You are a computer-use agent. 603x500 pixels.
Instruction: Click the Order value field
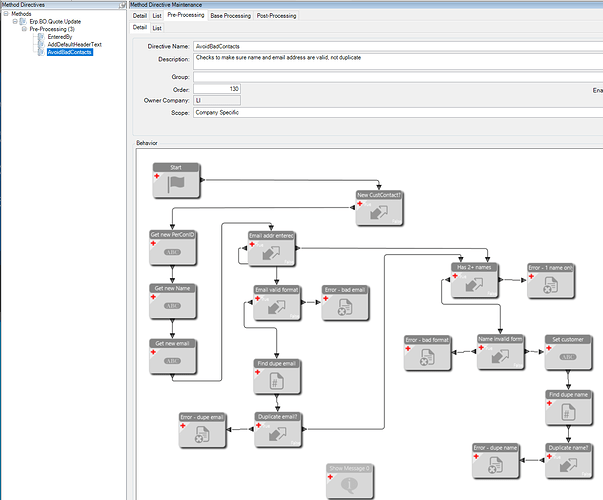[217, 89]
